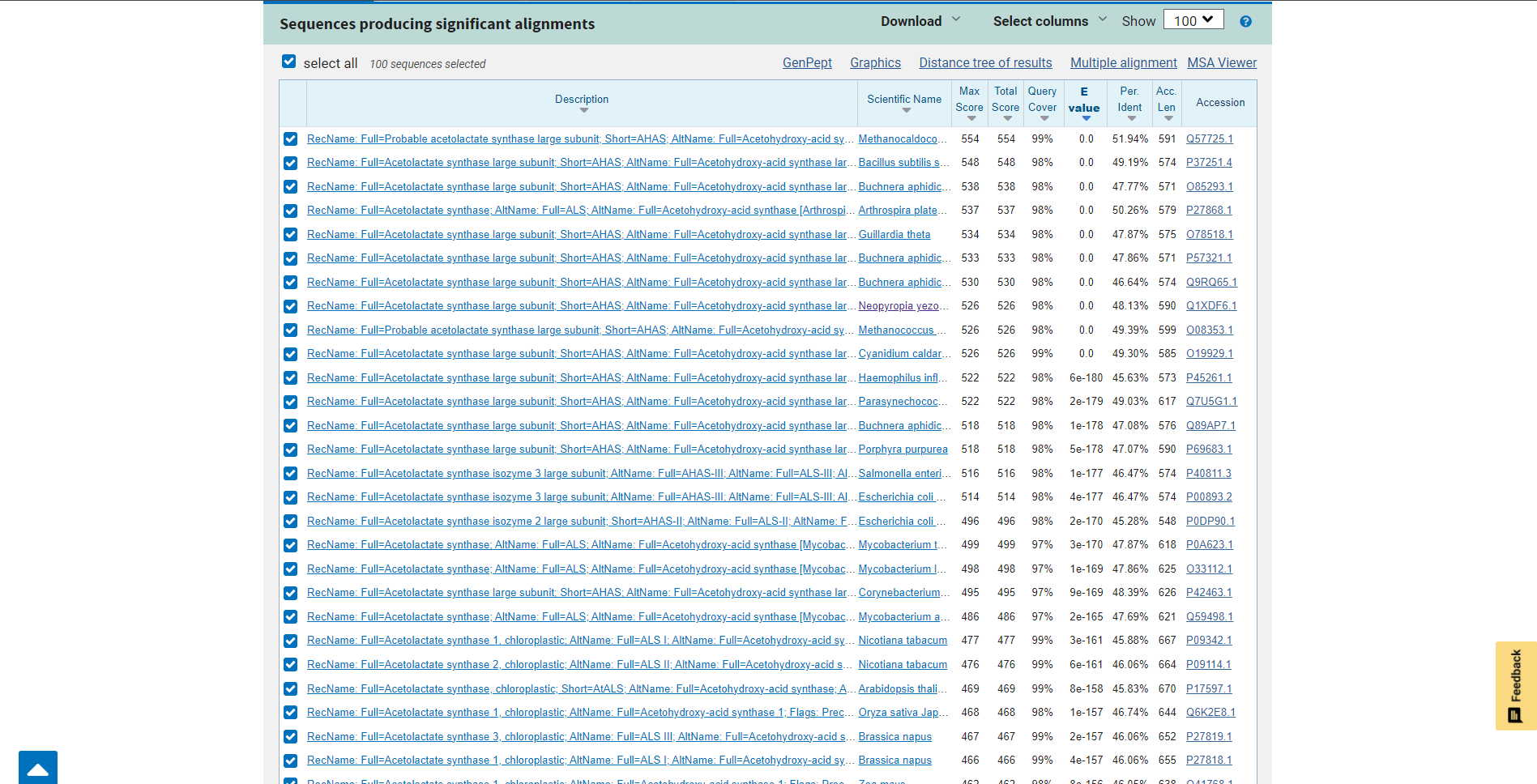Open accession Q1XDF6.1 link
1537x784 pixels.
click(x=1211, y=306)
